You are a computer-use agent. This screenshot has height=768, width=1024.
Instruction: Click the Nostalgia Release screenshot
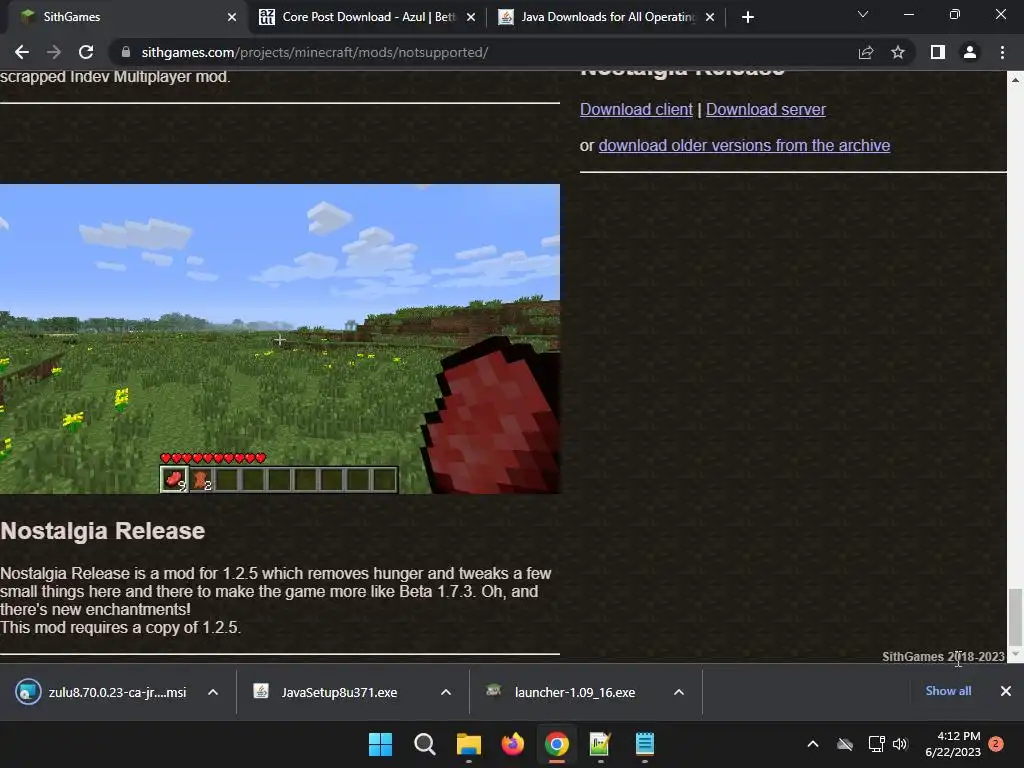click(x=280, y=339)
